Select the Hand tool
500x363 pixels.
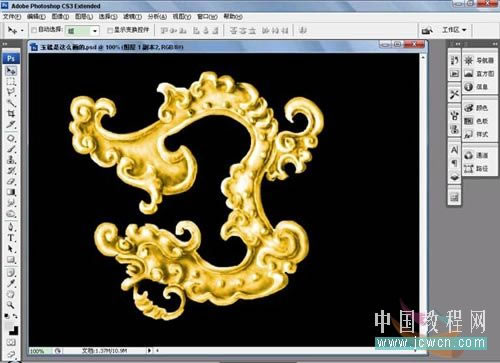(11, 294)
